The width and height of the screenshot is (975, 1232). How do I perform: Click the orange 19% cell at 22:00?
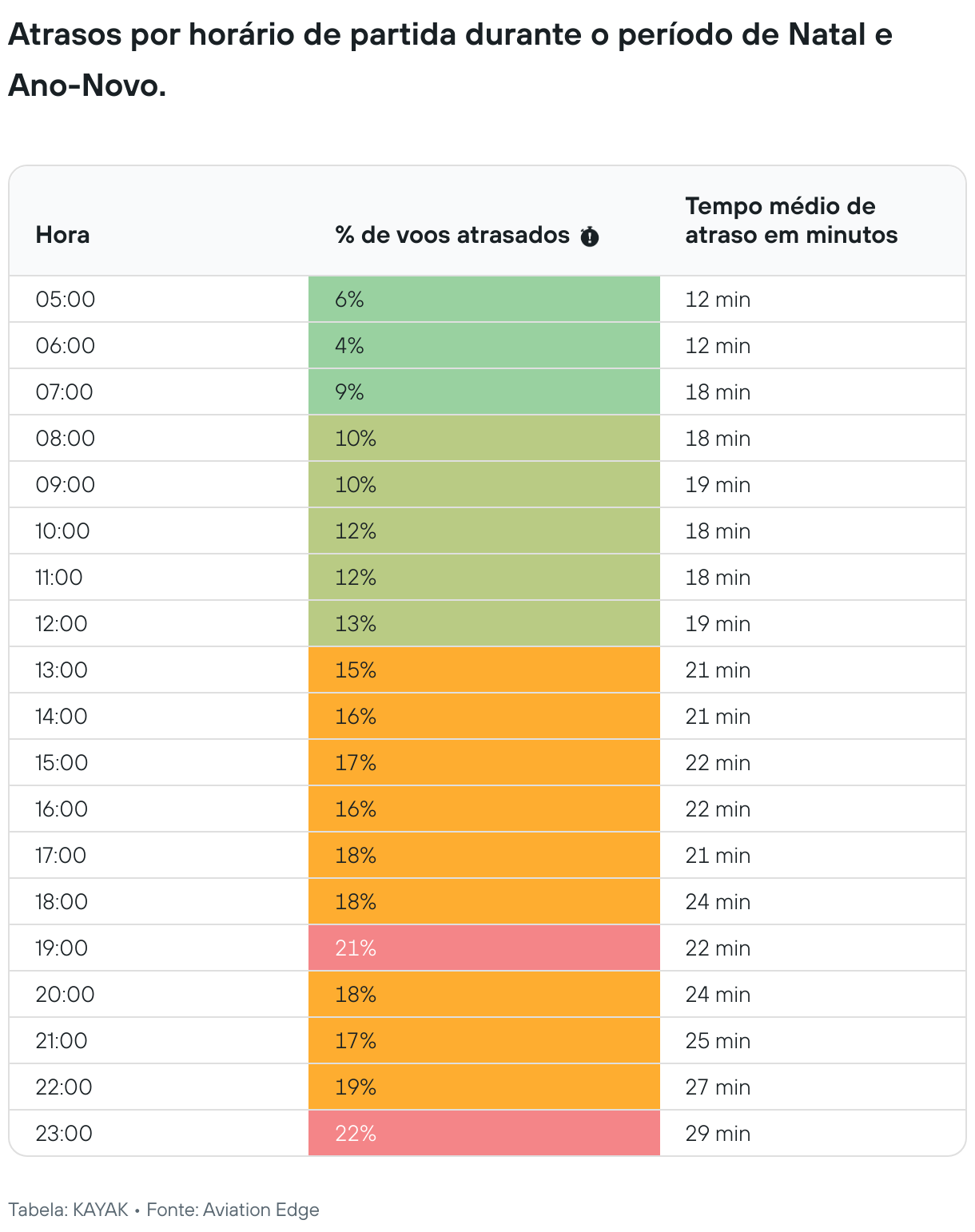point(484,1087)
